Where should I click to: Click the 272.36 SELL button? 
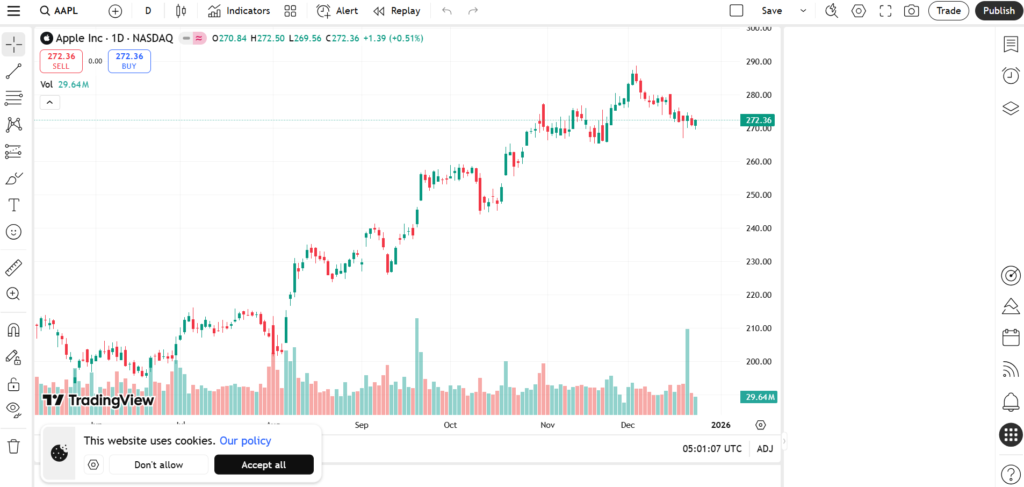coord(61,61)
